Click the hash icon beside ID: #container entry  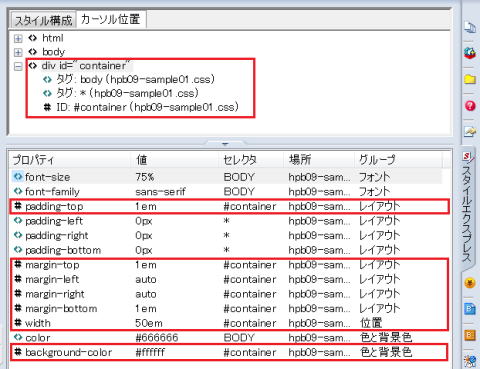point(47,107)
